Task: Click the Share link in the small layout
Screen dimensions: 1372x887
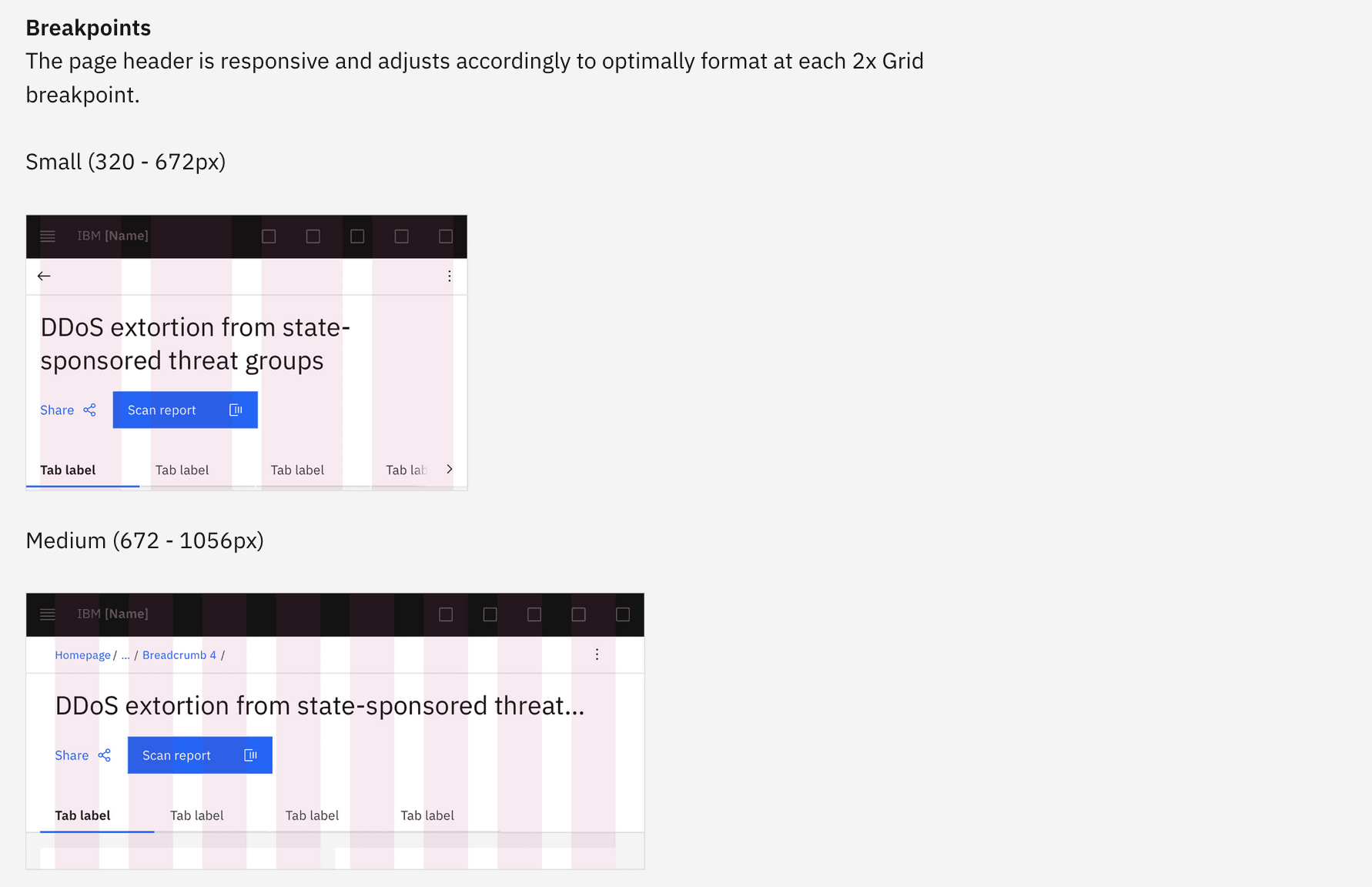Action: [x=57, y=410]
